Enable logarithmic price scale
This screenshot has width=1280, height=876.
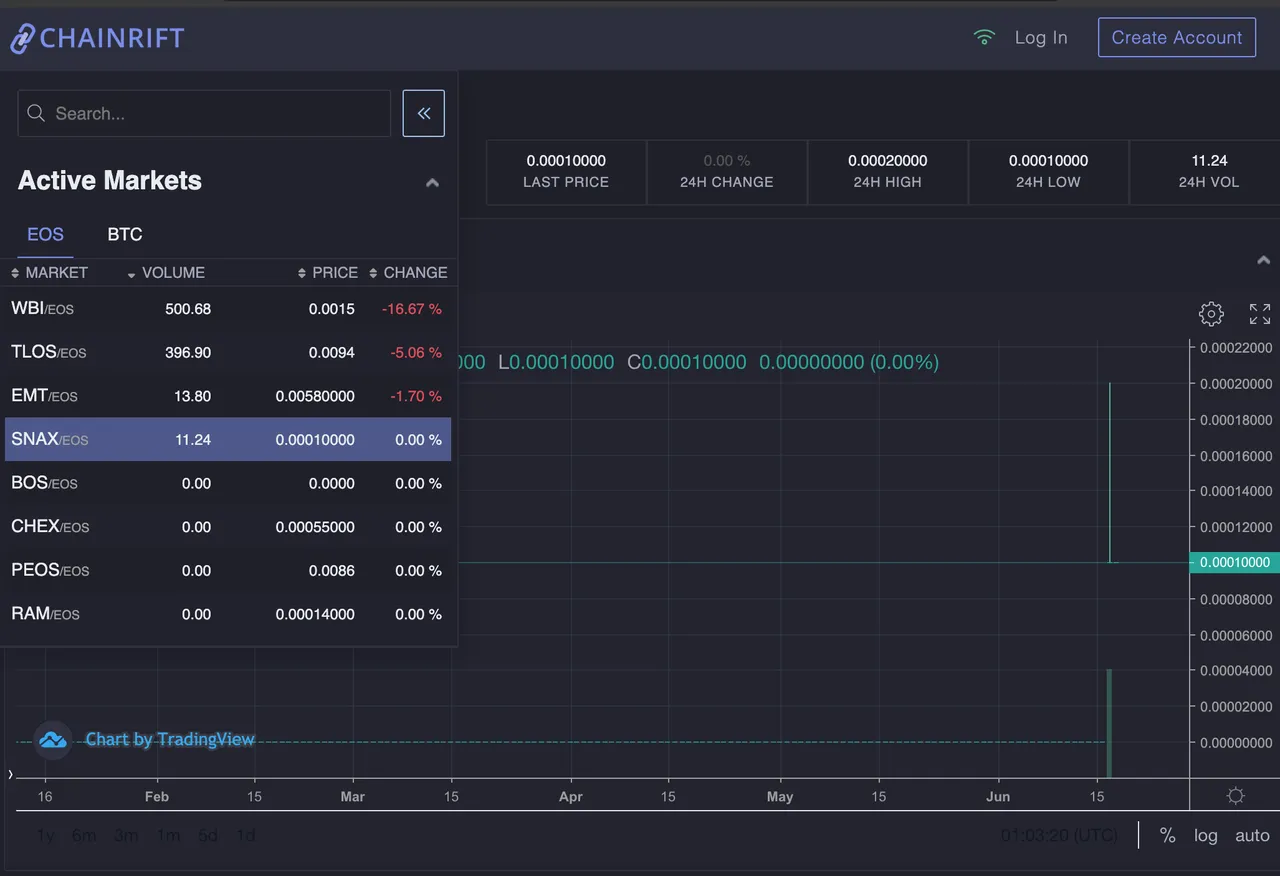pos(1205,835)
